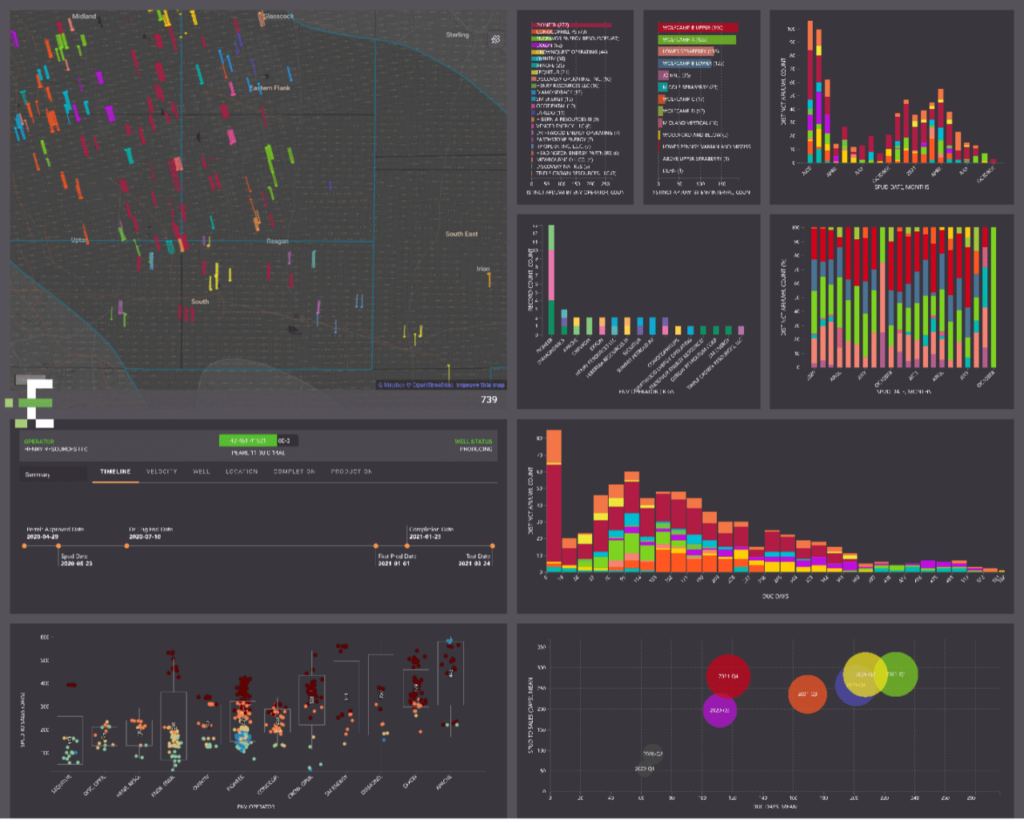Image resolution: width=1024 pixels, height=820 pixels.
Task: Click the magenta bubble in bubble chart
Action: tap(719, 710)
